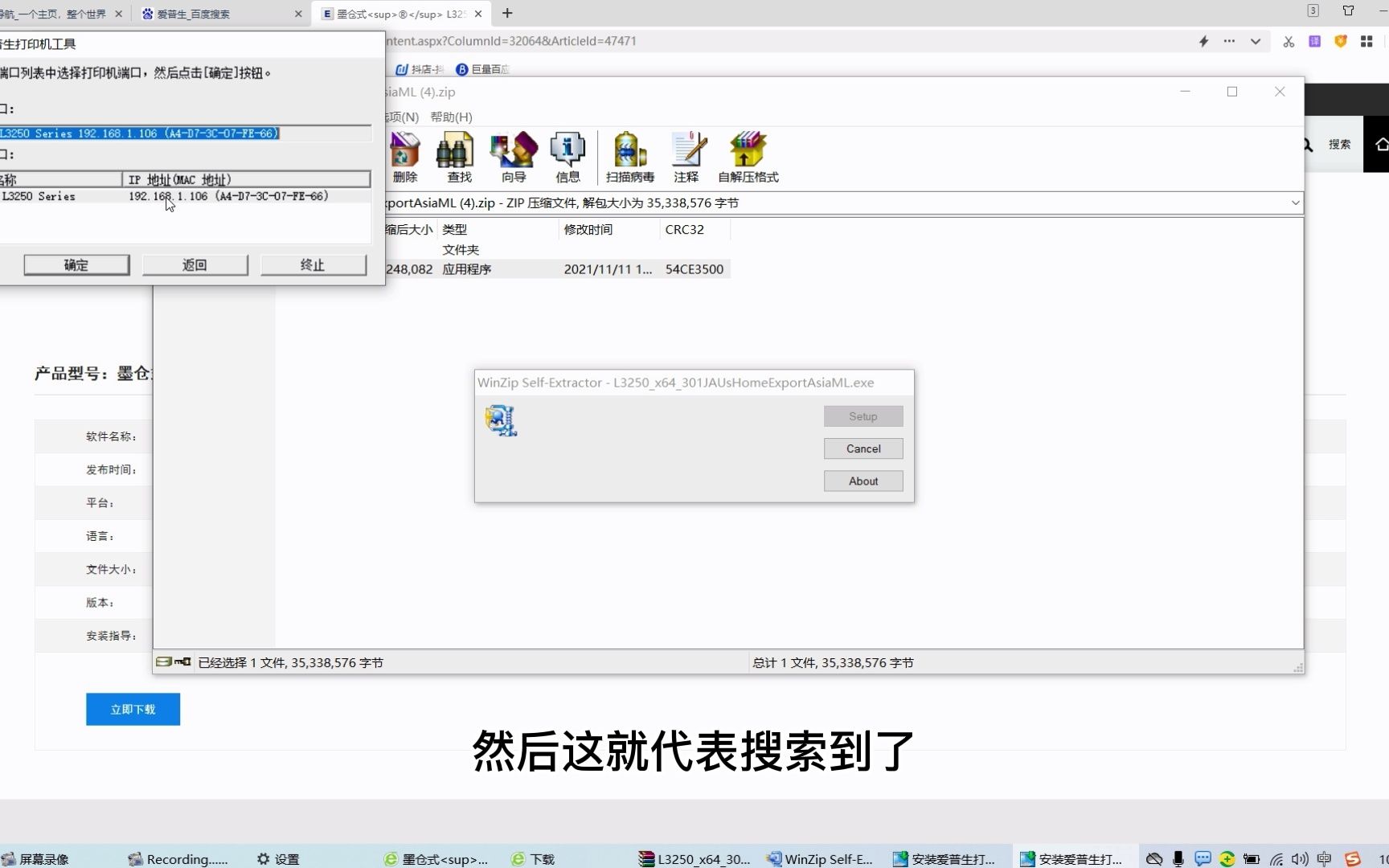Select the highlighted L3250 Series port entry
1389x868 pixels.
pyautogui.click(x=140, y=133)
